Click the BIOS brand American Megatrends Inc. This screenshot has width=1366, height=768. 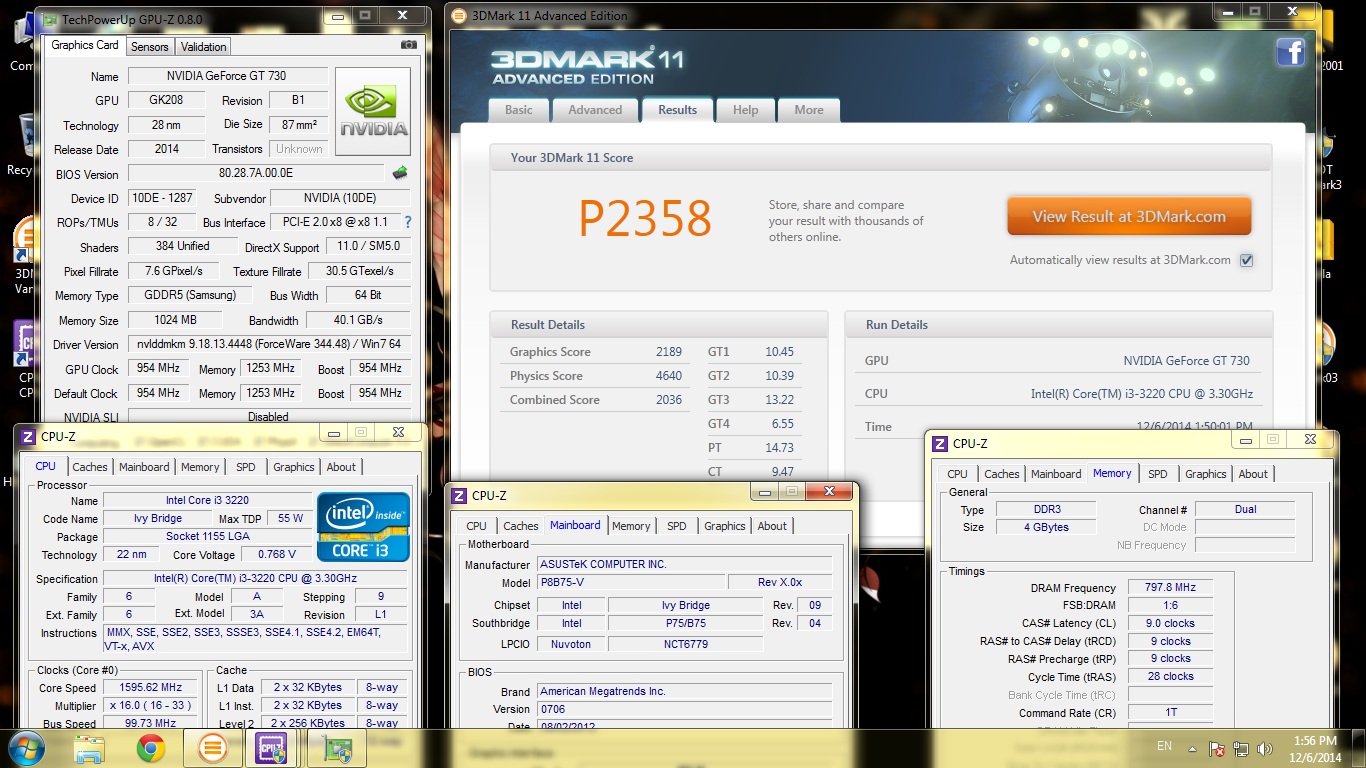[684, 691]
